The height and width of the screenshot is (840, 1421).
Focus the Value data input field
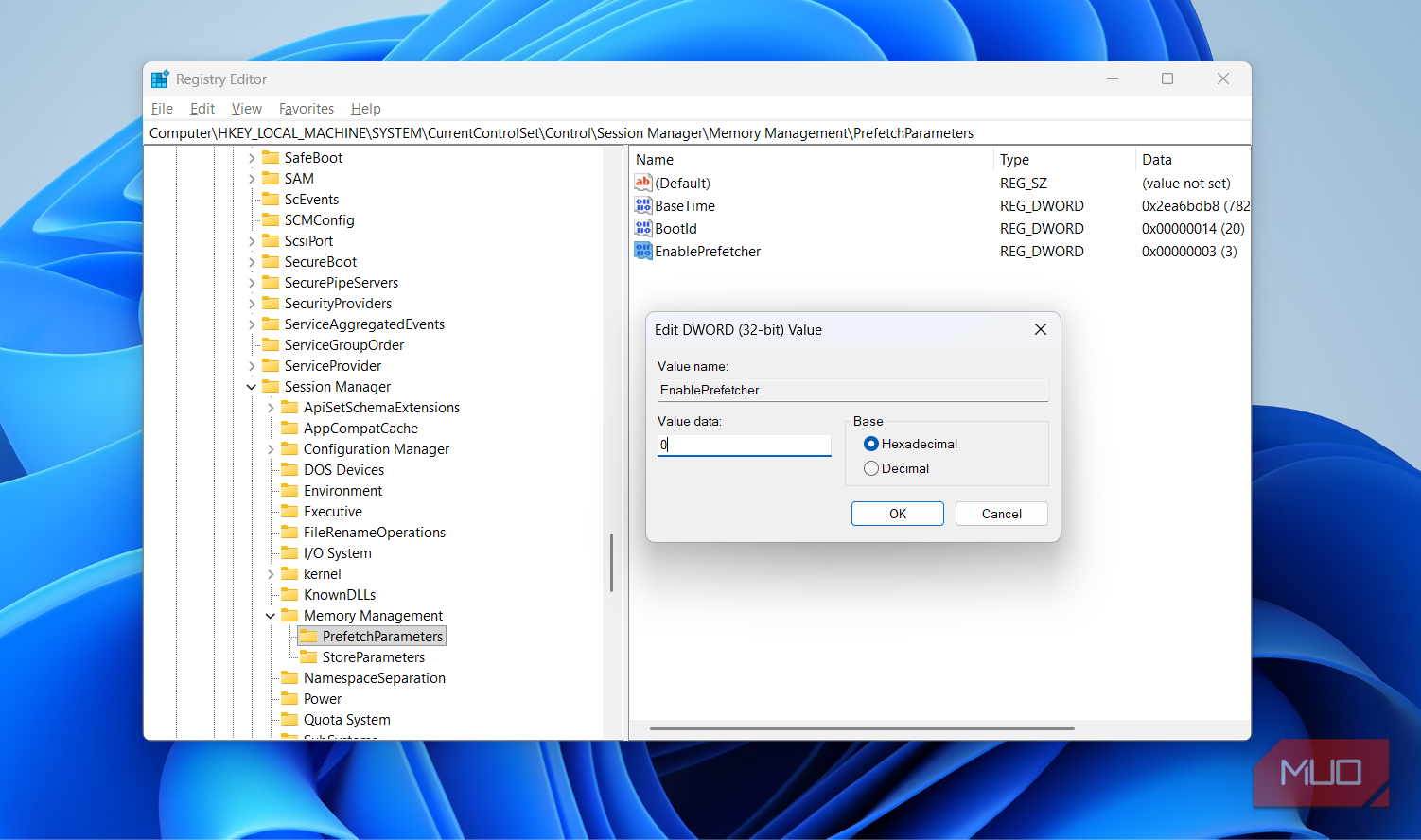pos(744,445)
